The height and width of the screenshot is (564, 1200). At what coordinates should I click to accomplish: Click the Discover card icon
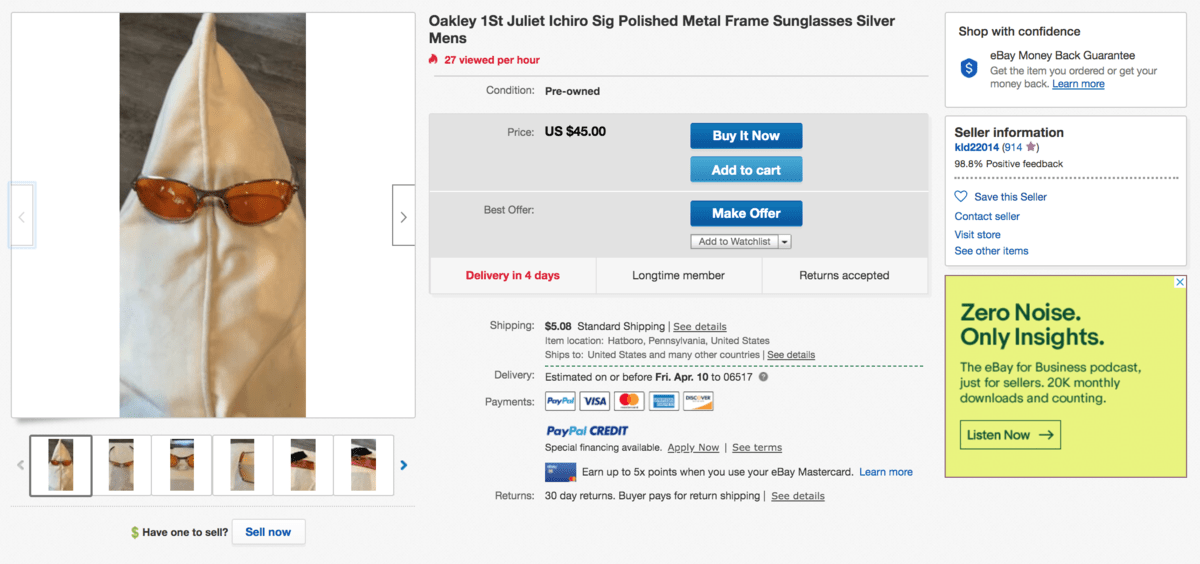pyautogui.click(x=697, y=402)
